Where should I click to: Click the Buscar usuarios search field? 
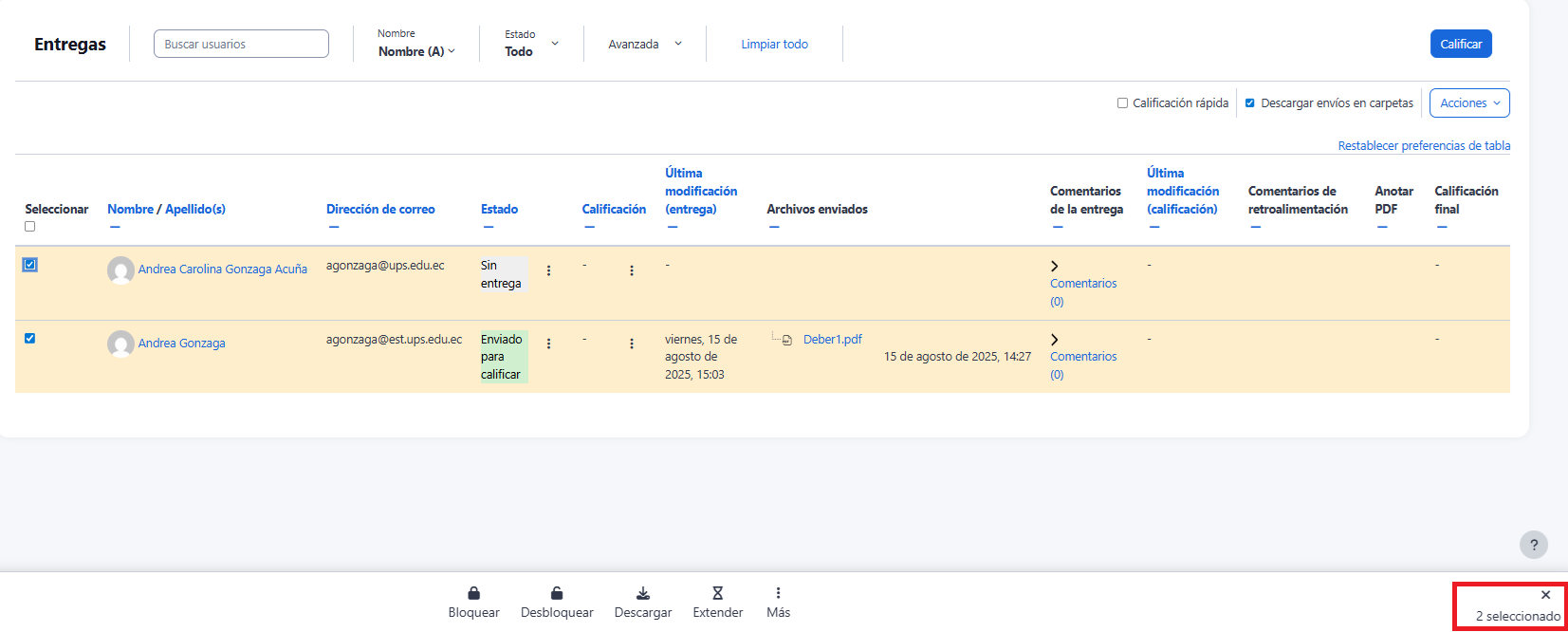(x=241, y=45)
